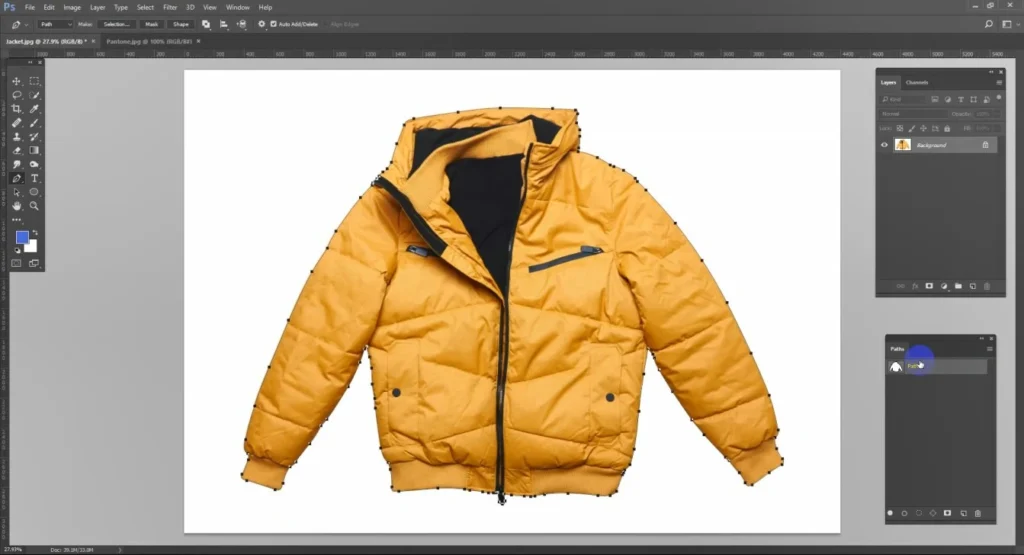Screen dimensions: 1024x555
Task: Open the path operations dropdown
Action: point(206,24)
